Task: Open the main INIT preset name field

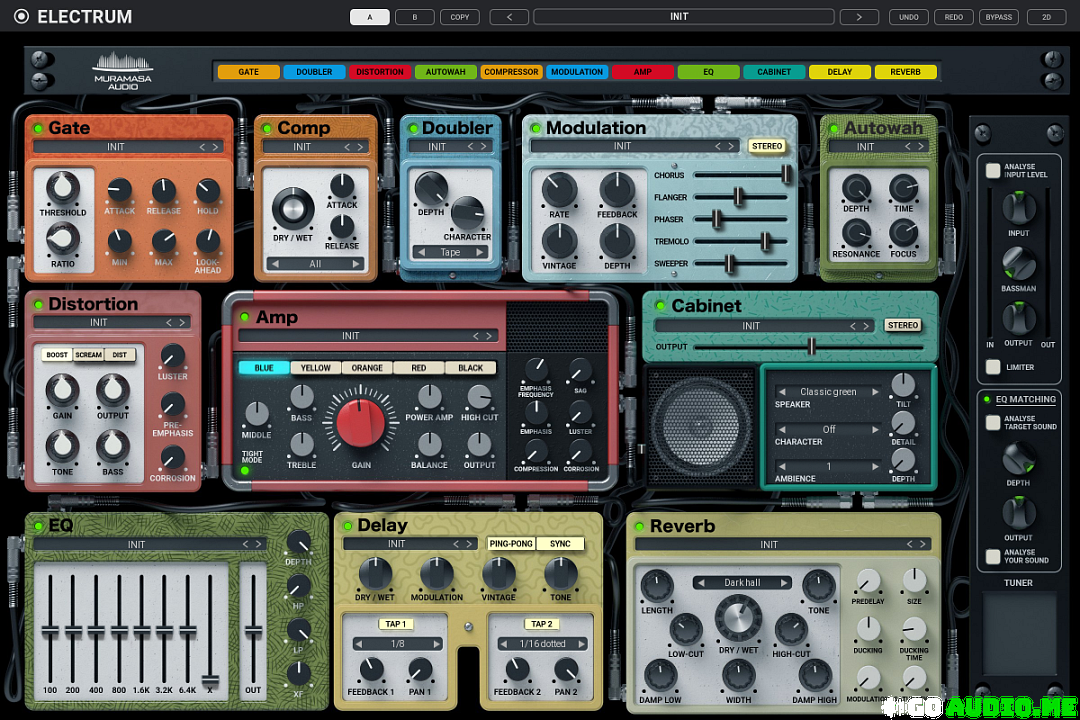Action: pyautogui.click(x=683, y=17)
